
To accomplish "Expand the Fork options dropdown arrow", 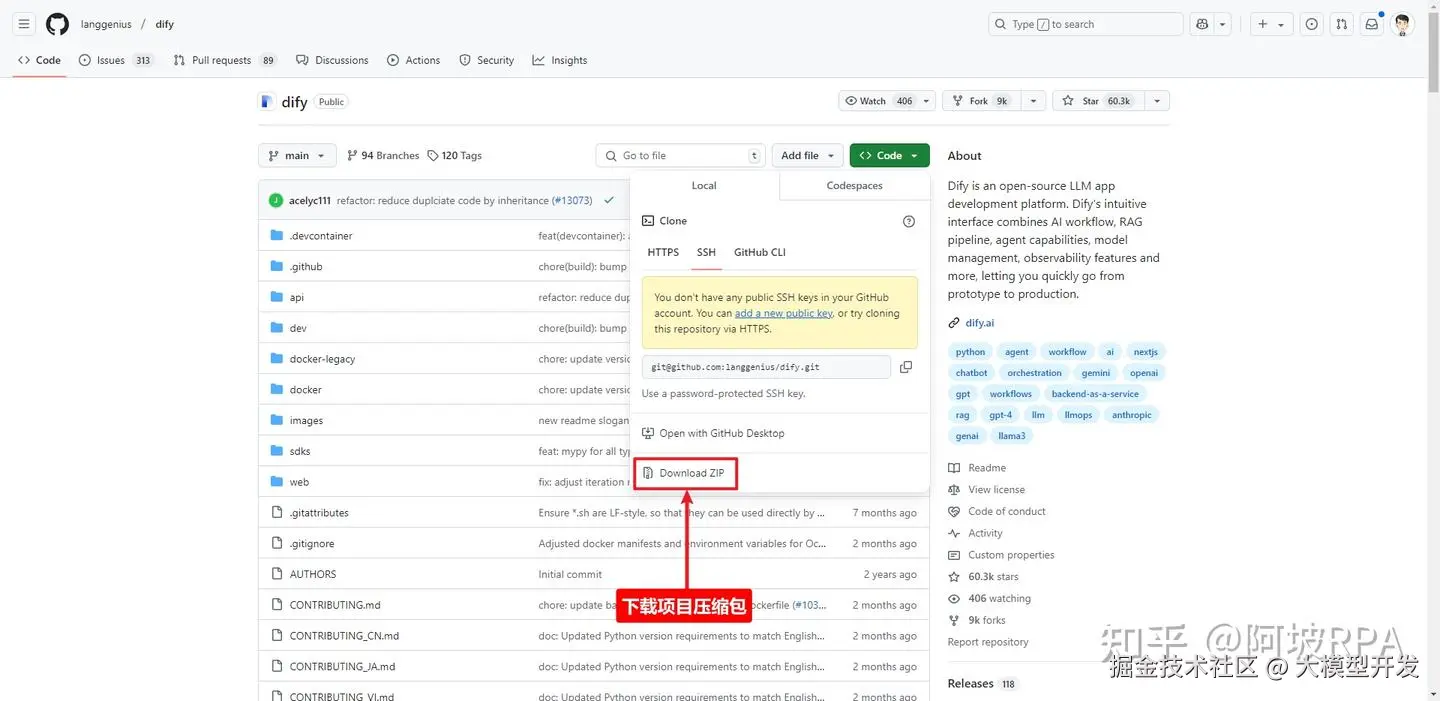I will coord(1033,101).
